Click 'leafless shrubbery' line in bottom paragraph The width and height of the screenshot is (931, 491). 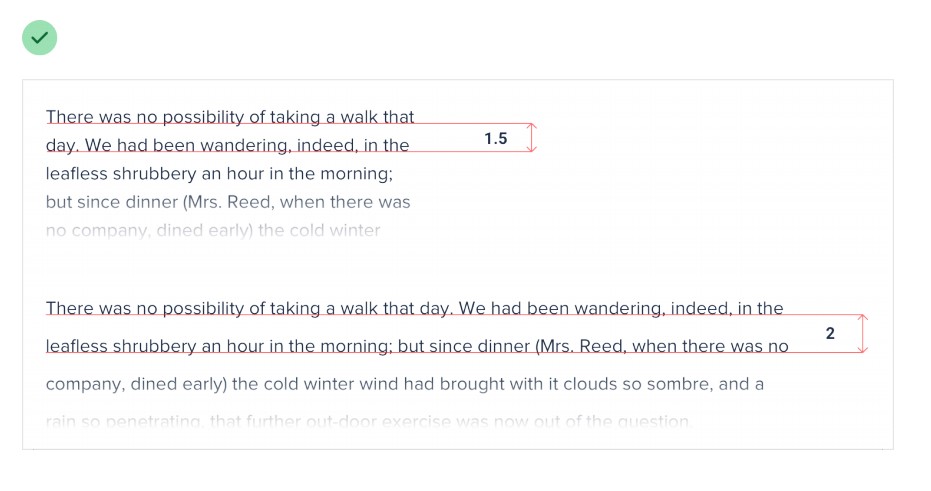pyautogui.click(x=417, y=346)
